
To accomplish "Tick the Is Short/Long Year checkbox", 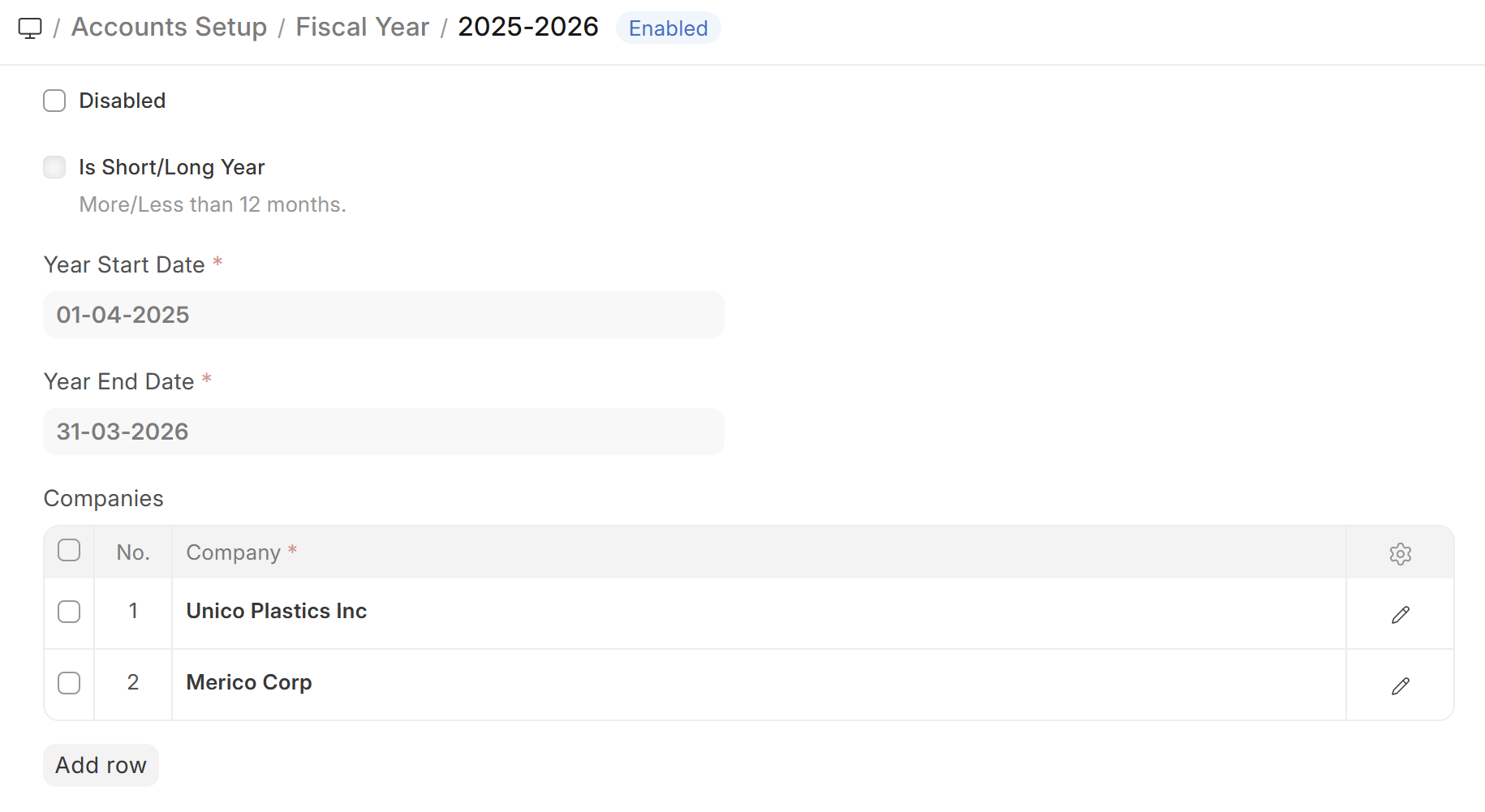I will coord(54,167).
